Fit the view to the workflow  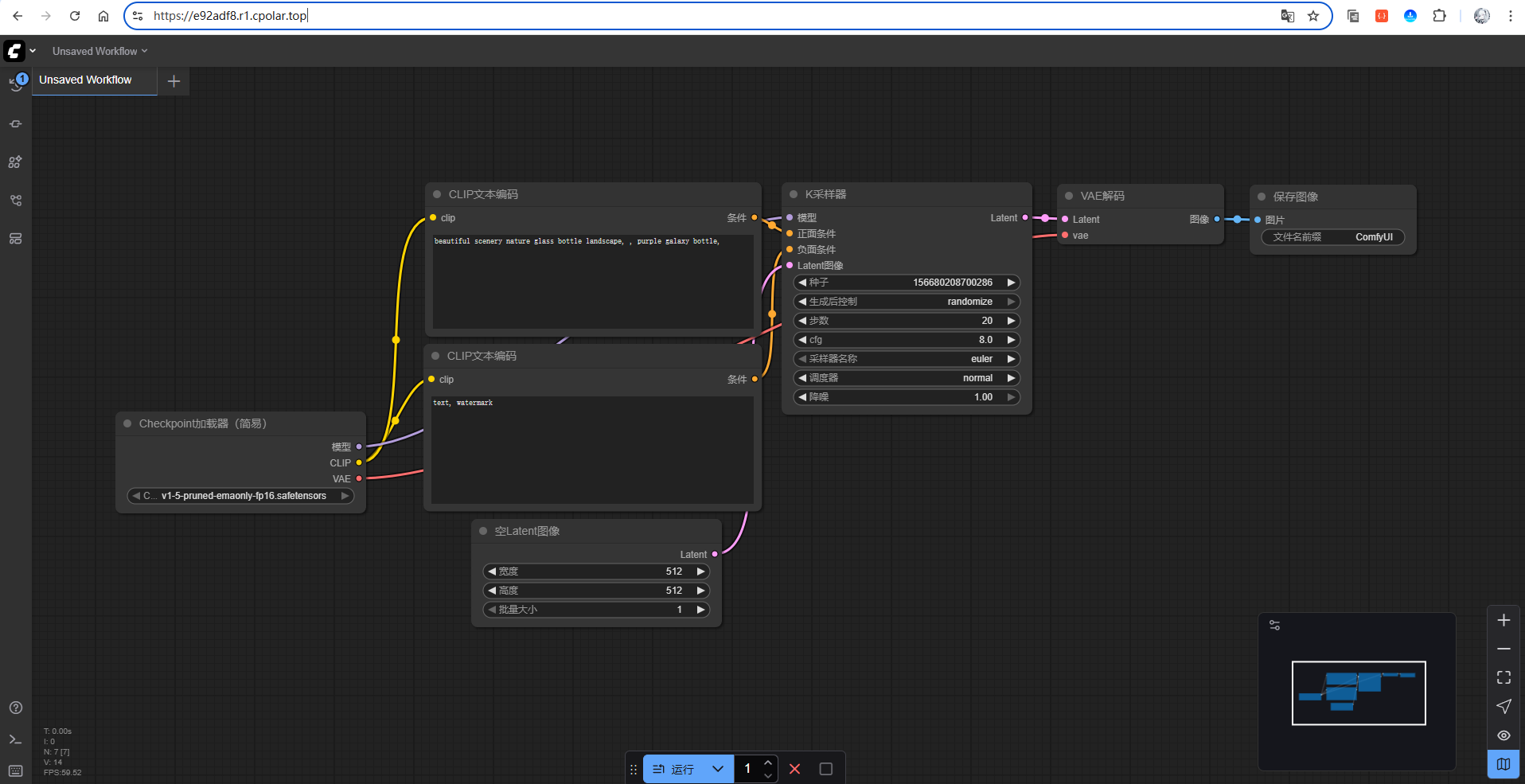1504,677
